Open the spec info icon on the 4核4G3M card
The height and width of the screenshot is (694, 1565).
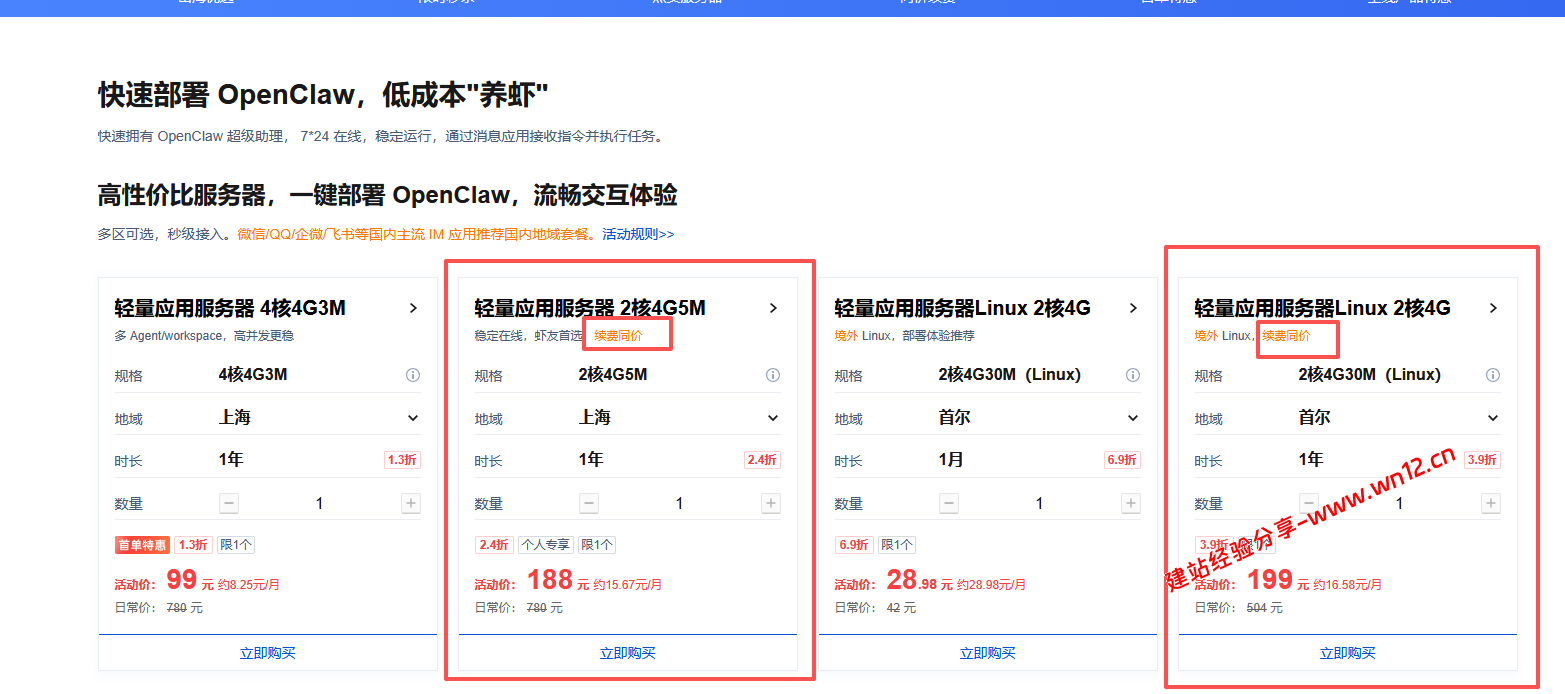tap(412, 375)
